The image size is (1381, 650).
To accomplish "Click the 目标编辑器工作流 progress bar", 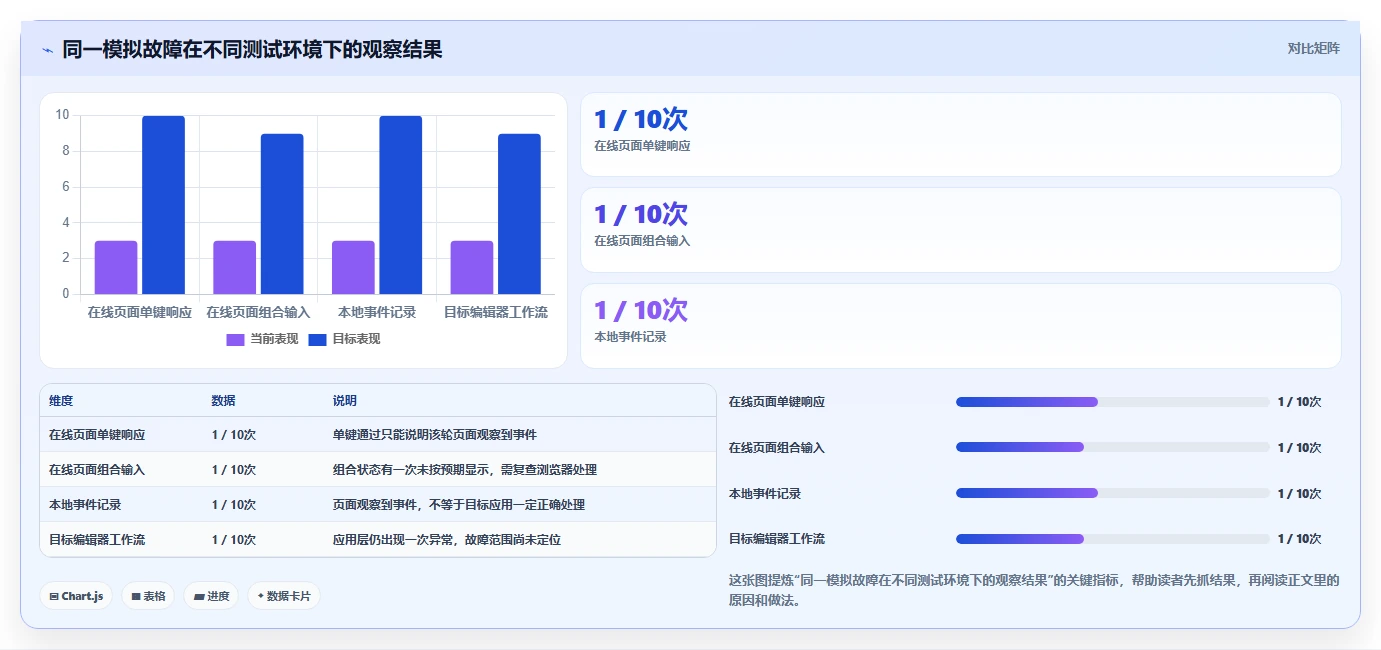I will click(x=1112, y=539).
